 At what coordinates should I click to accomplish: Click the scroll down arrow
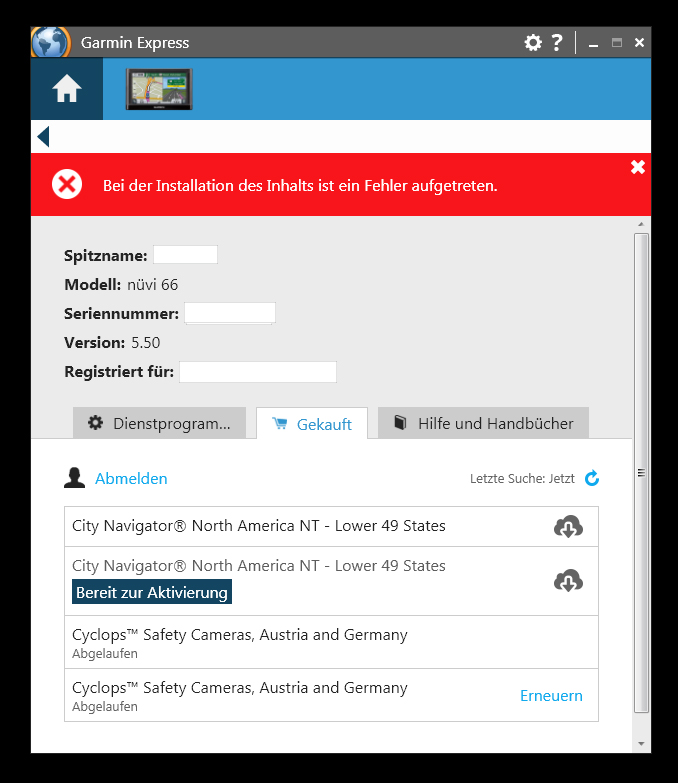click(641, 744)
